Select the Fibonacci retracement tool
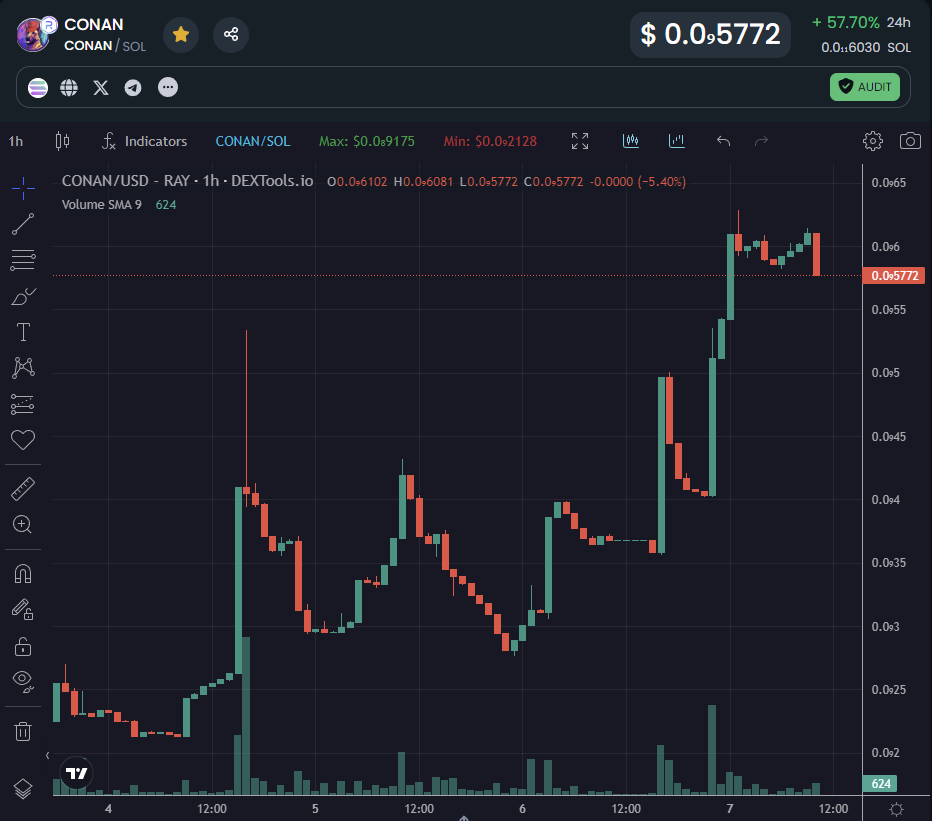 (23, 260)
